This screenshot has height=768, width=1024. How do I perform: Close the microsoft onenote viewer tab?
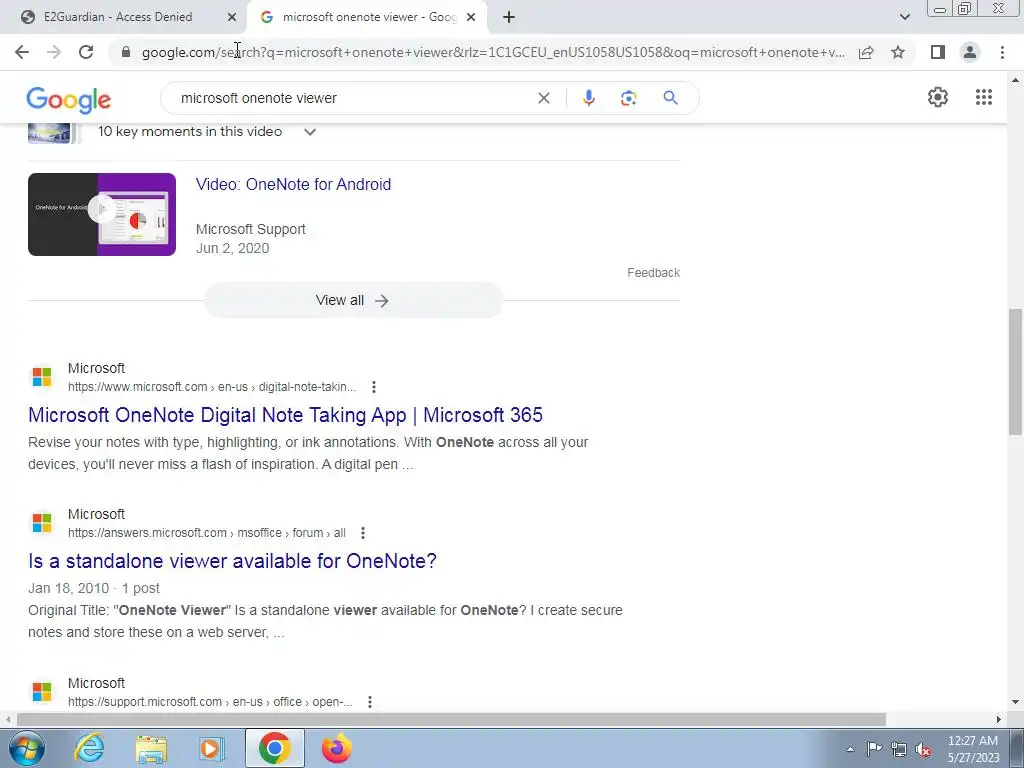click(x=471, y=17)
